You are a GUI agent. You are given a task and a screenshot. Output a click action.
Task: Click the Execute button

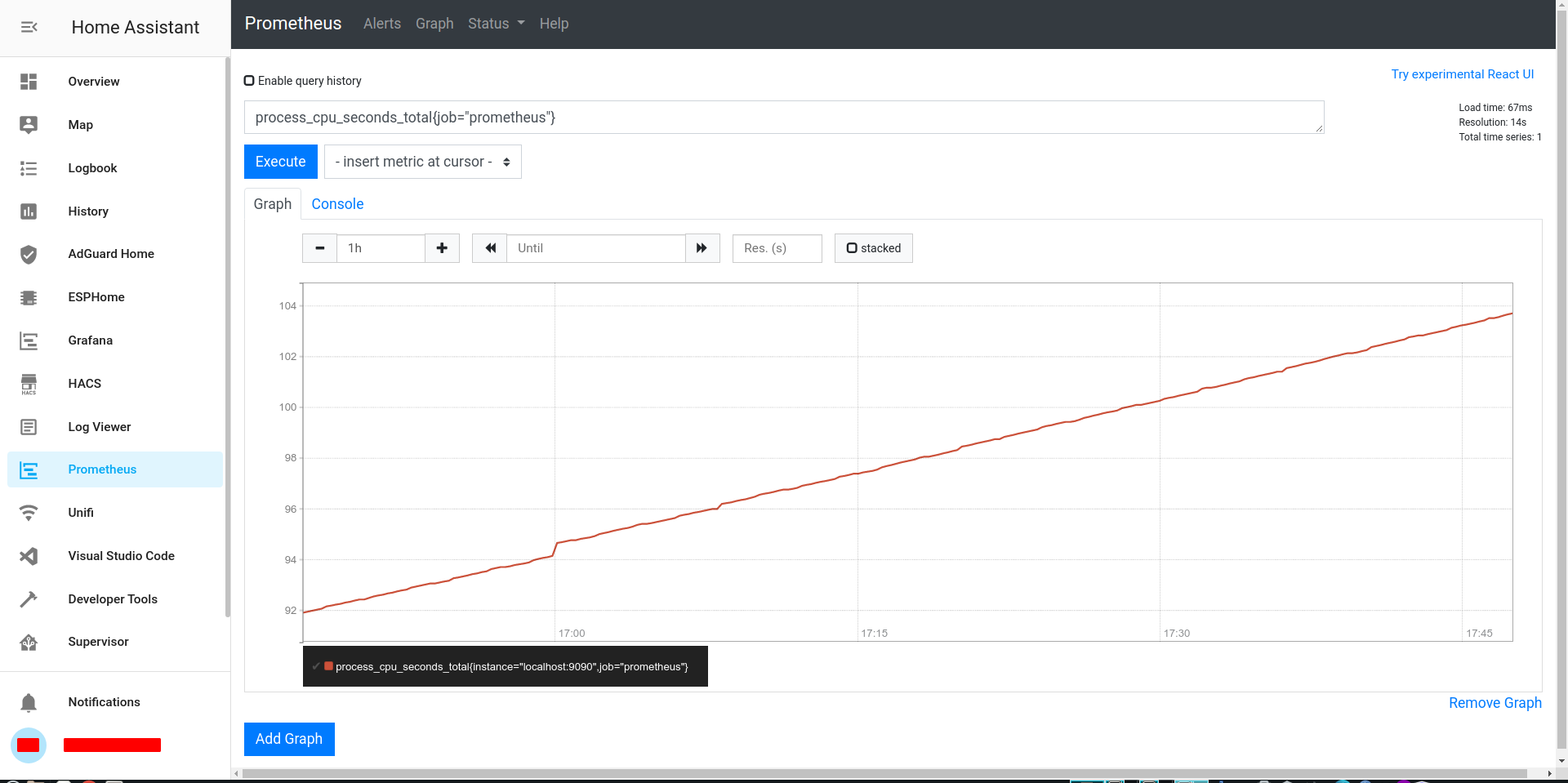pos(280,162)
